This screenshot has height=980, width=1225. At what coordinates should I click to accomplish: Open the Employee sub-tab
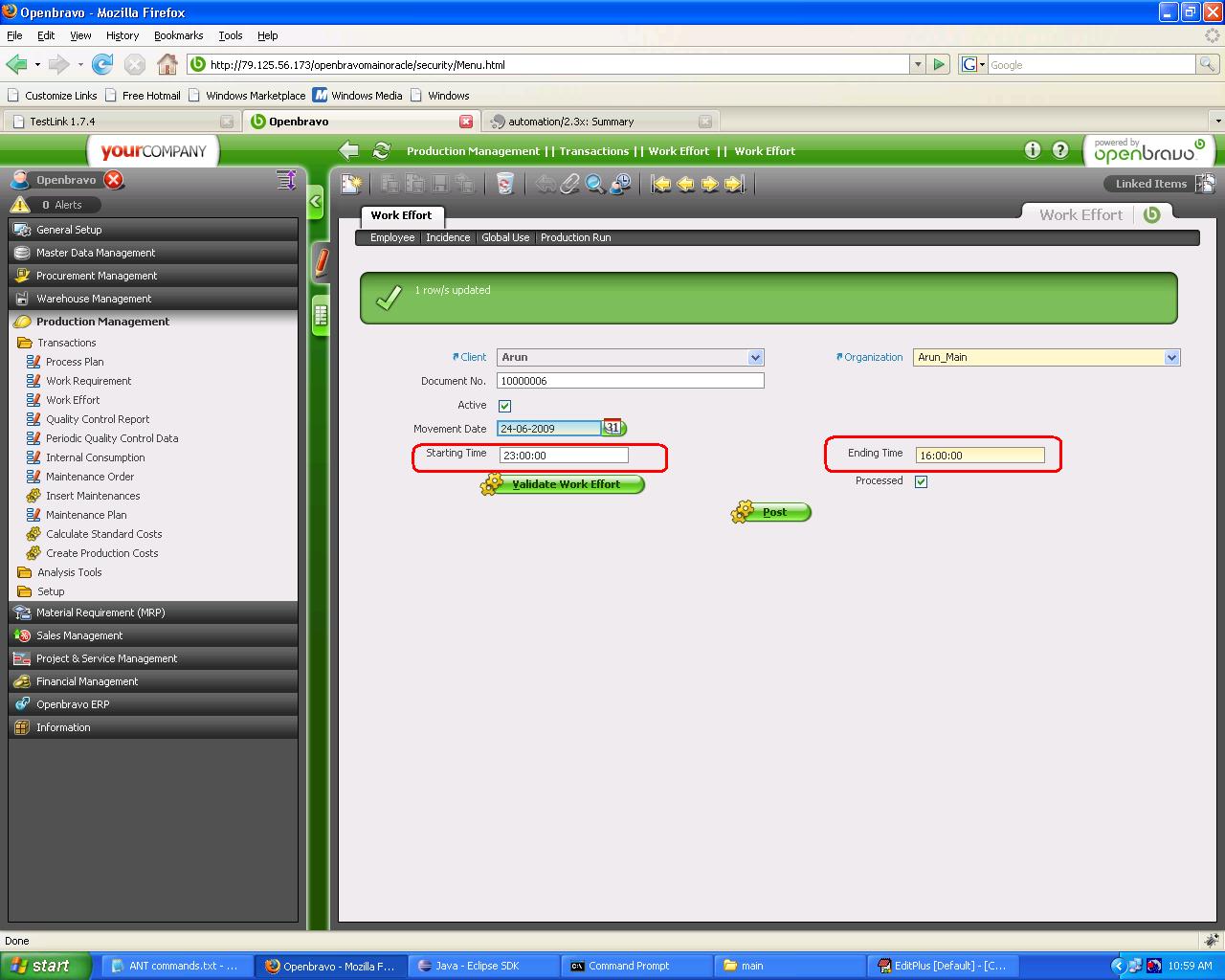[x=392, y=237]
